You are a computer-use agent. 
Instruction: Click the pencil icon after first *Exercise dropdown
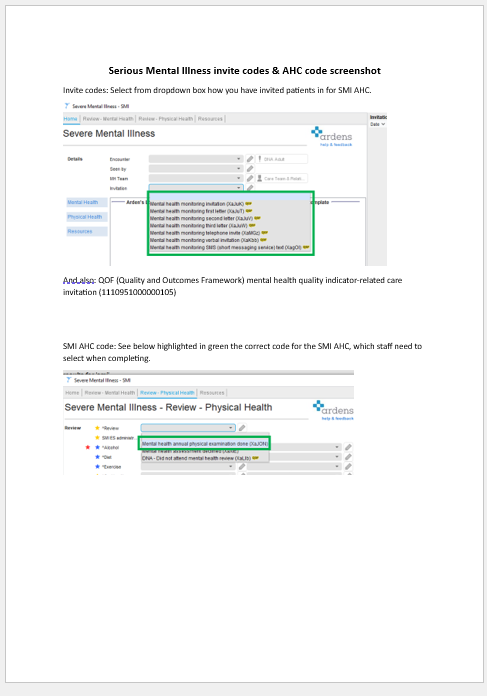click(x=242, y=467)
